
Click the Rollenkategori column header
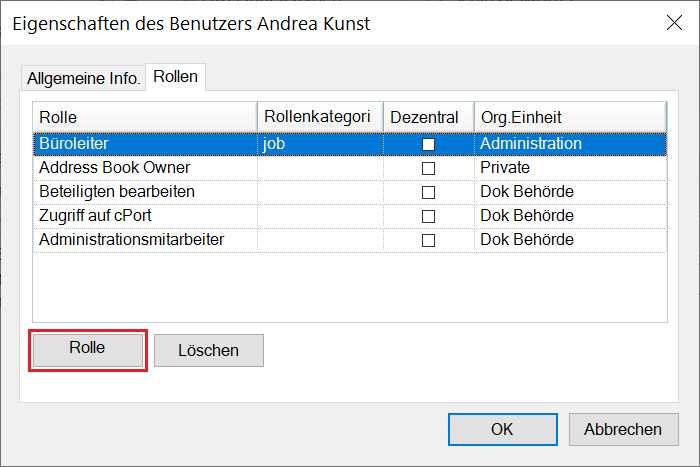pos(320,118)
